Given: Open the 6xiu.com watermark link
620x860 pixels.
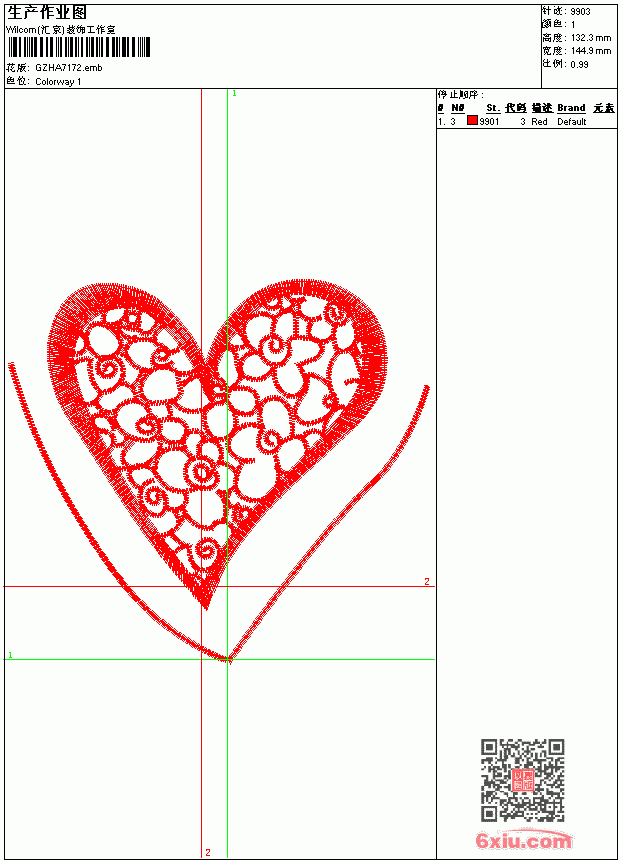Looking at the screenshot, I should pos(523,839).
